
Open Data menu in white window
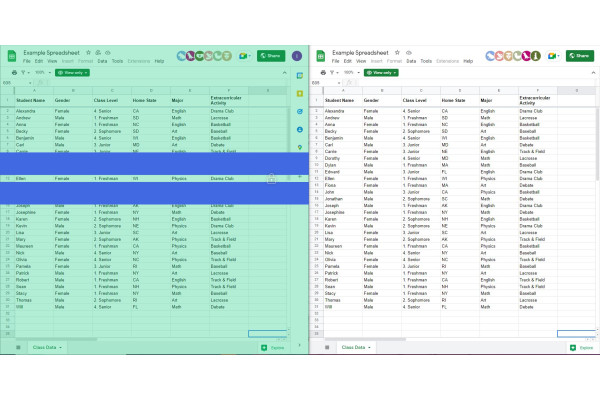[x=411, y=61]
